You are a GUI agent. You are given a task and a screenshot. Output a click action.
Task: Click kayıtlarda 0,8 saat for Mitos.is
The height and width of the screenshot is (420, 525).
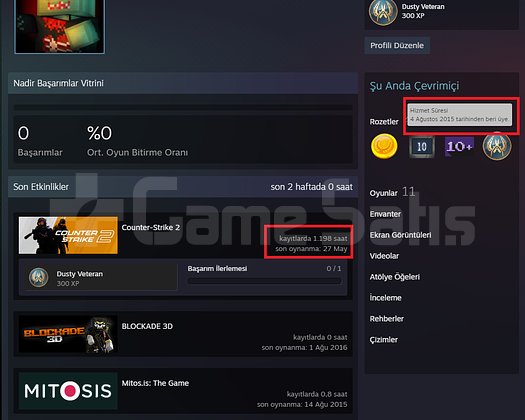(x=317, y=394)
